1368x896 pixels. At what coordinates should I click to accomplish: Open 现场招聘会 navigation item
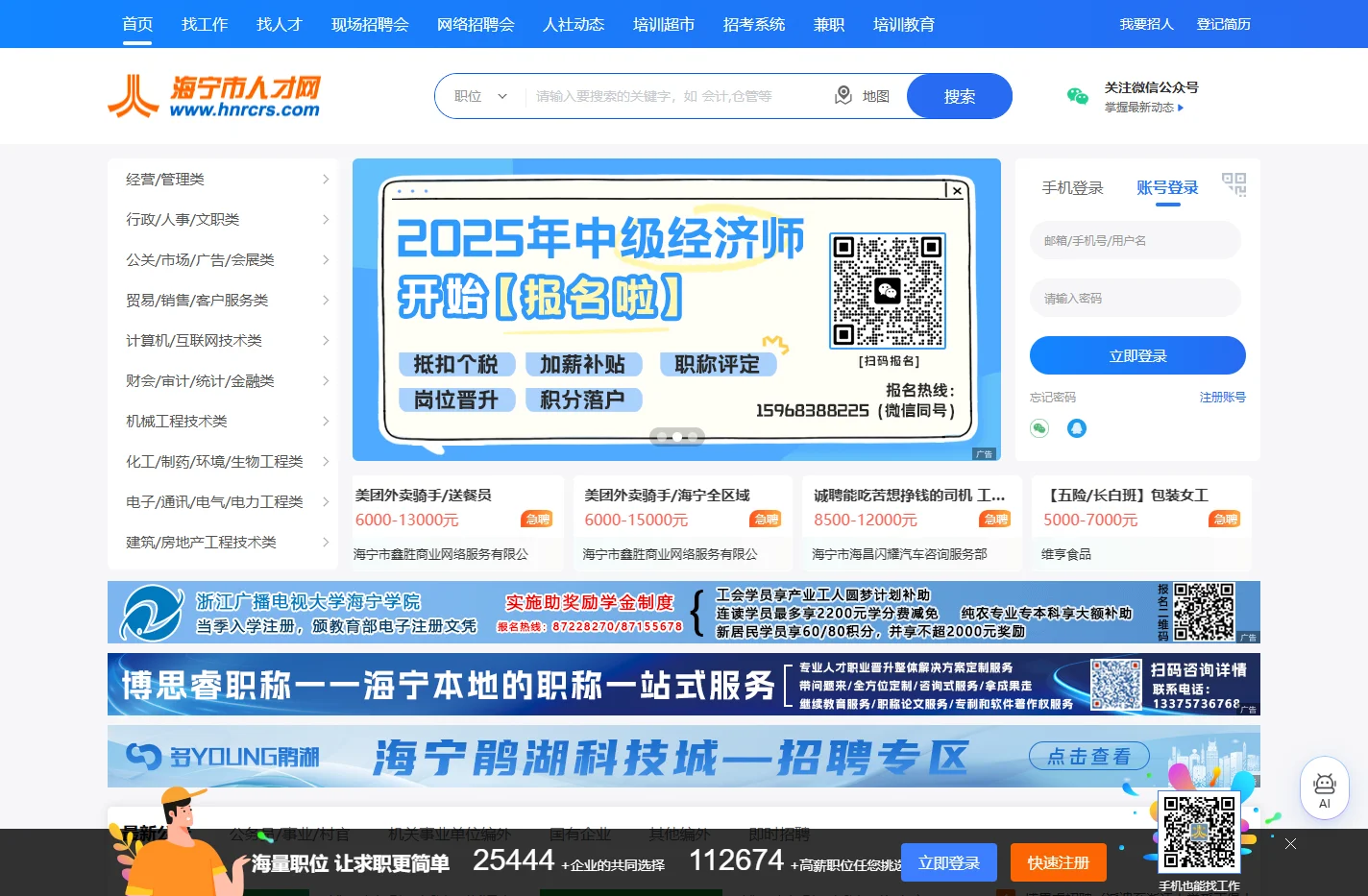pos(370,24)
